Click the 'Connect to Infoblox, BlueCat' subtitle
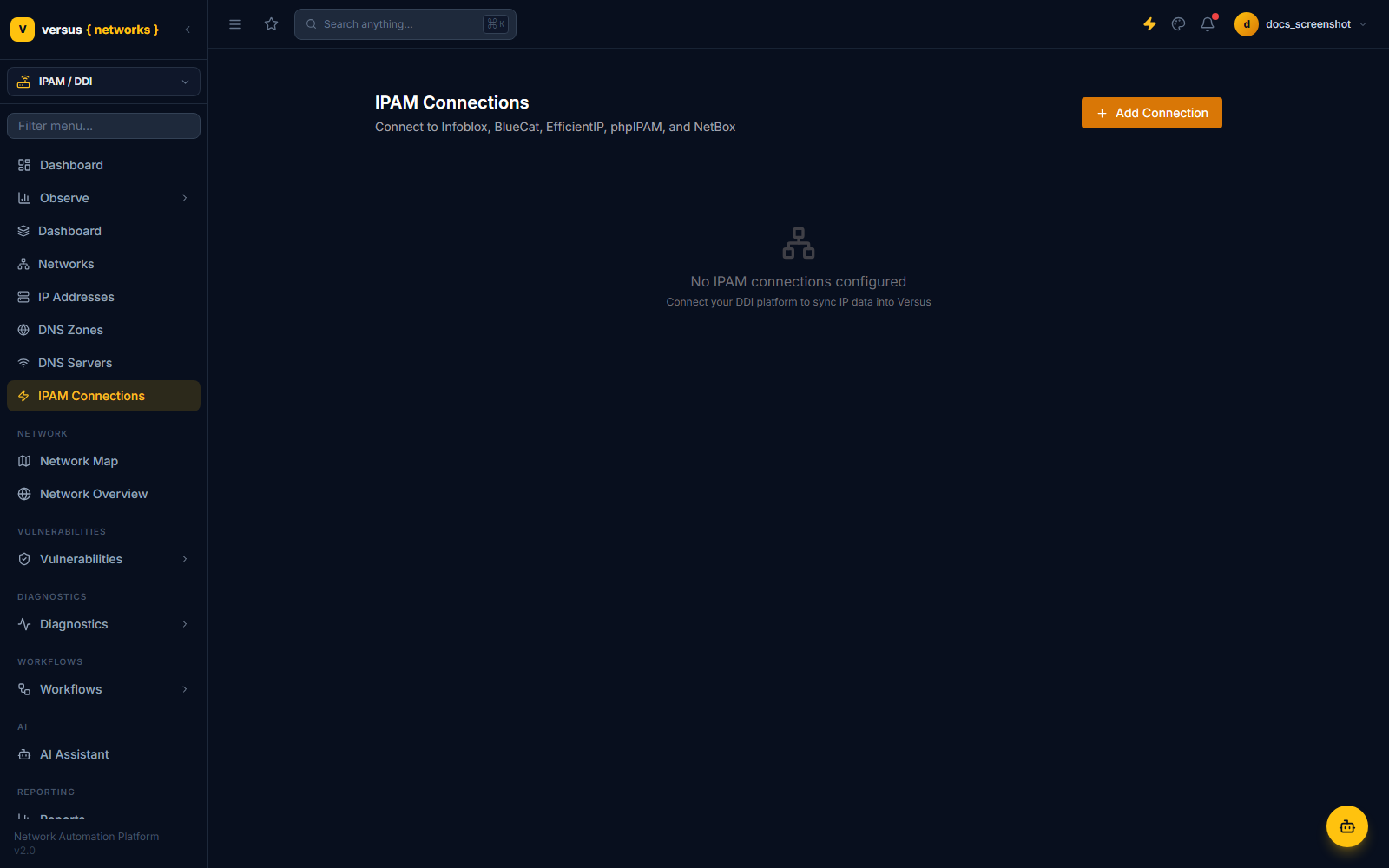Viewport: 1389px width, 868px height. tap(555, 127)
